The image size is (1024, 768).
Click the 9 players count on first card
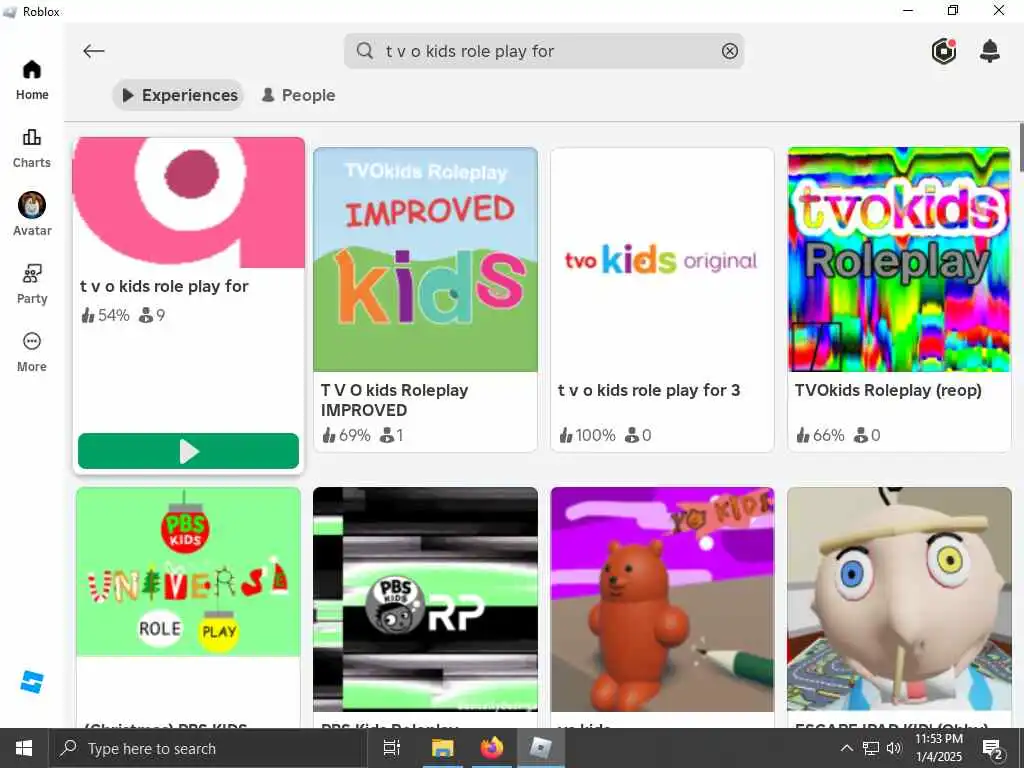click(152, 315)
